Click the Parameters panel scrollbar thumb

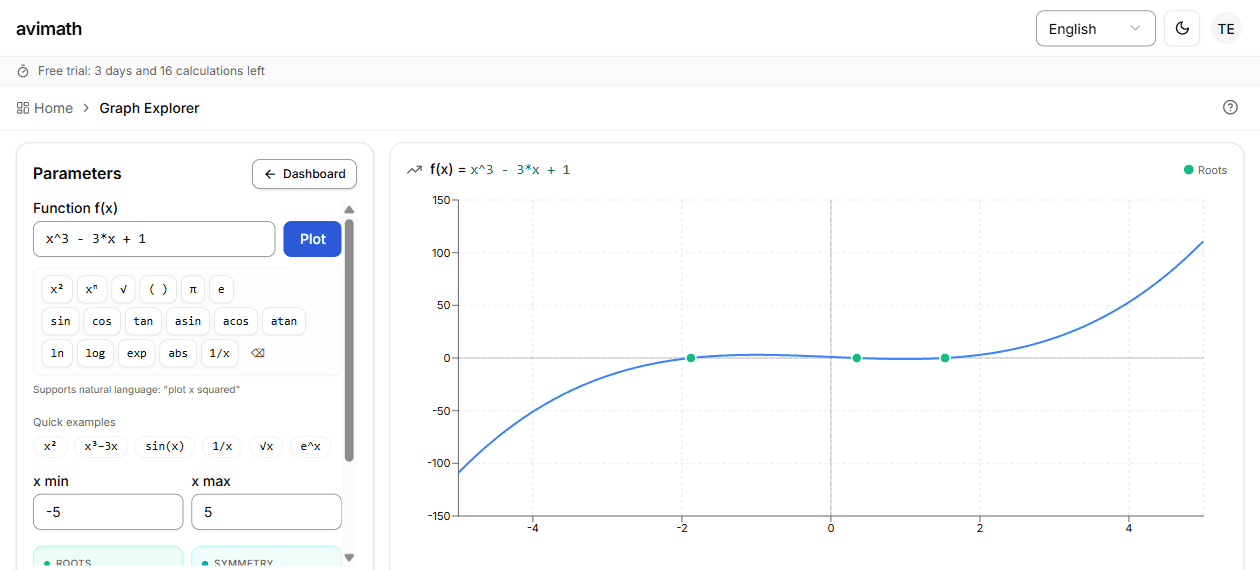coord(349,340)
